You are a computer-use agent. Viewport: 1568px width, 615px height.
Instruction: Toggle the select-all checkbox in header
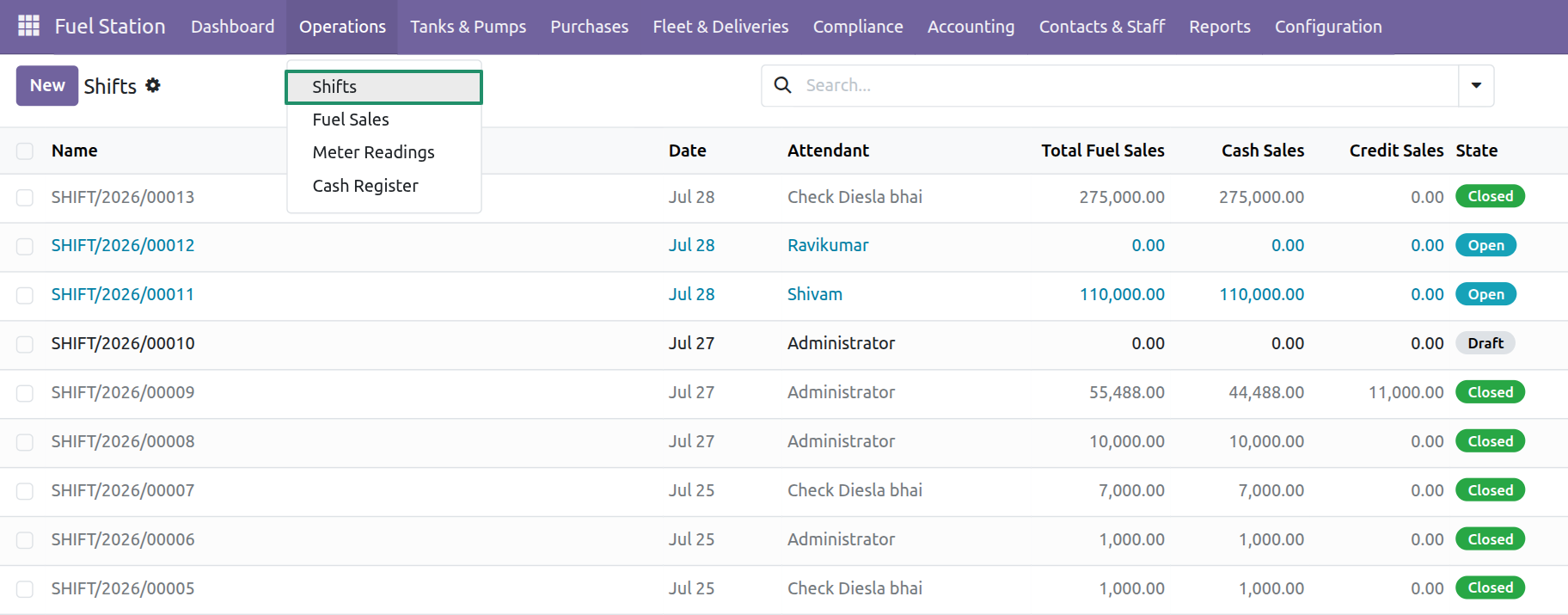tap(25, 151)
